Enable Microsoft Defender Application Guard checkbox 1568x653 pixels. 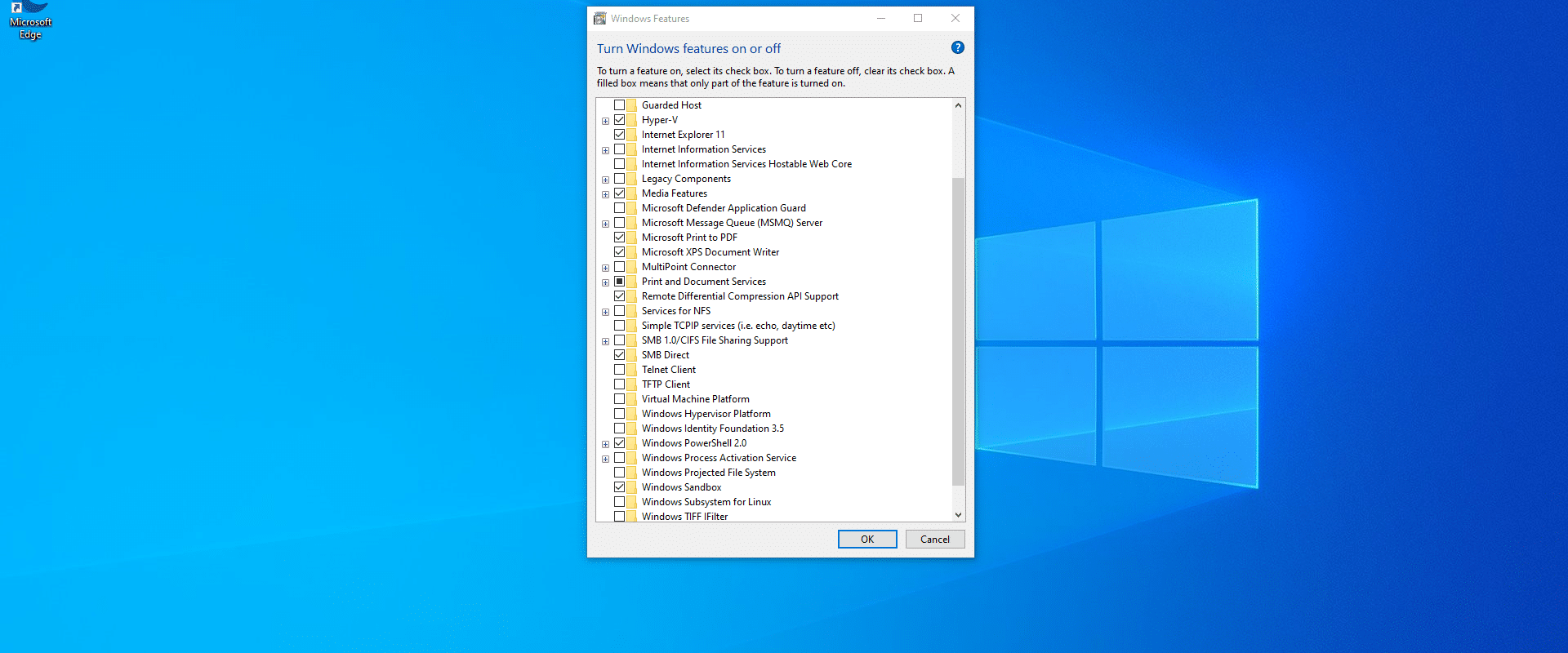[x=620, y=208]
